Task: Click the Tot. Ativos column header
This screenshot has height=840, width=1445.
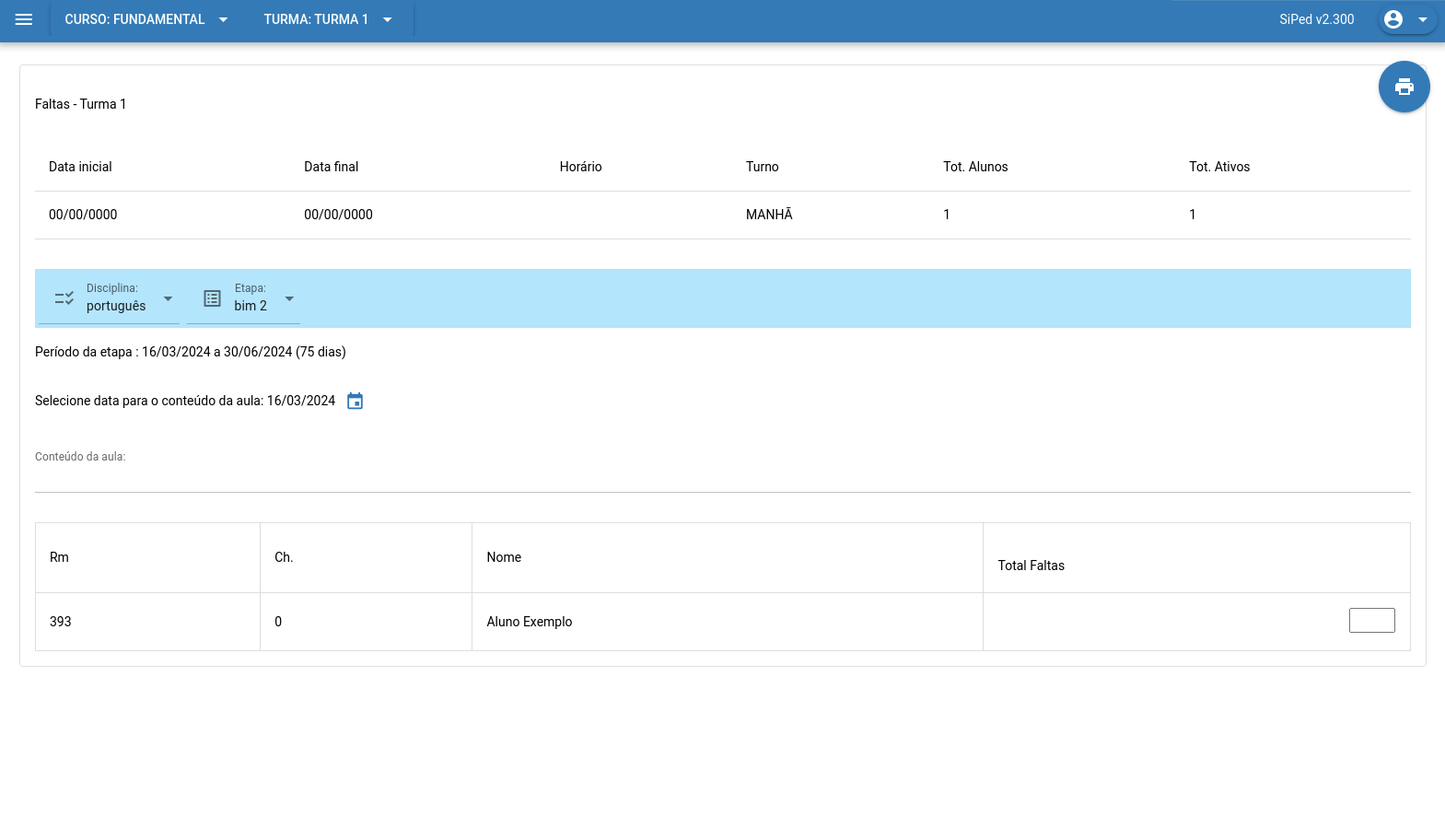Action: (x=1219, y=167)
